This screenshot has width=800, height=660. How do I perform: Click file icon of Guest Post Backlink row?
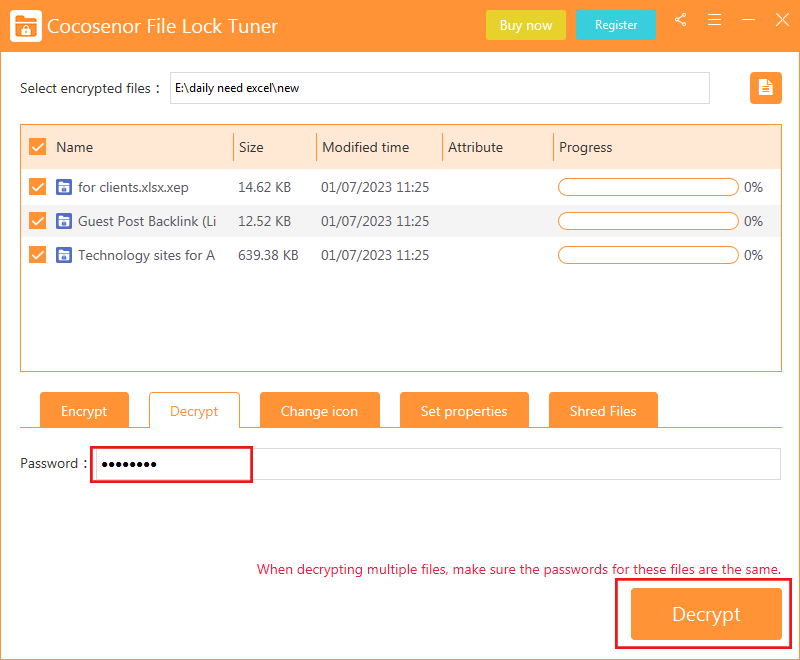(x=64, y=221)
